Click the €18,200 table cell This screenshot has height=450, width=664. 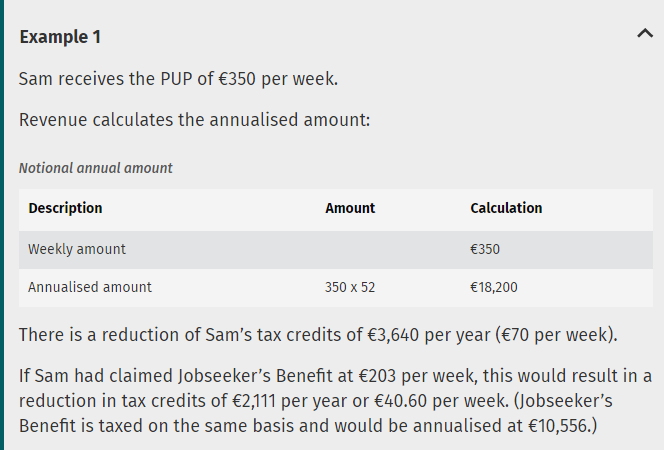[x=494, y=287]
